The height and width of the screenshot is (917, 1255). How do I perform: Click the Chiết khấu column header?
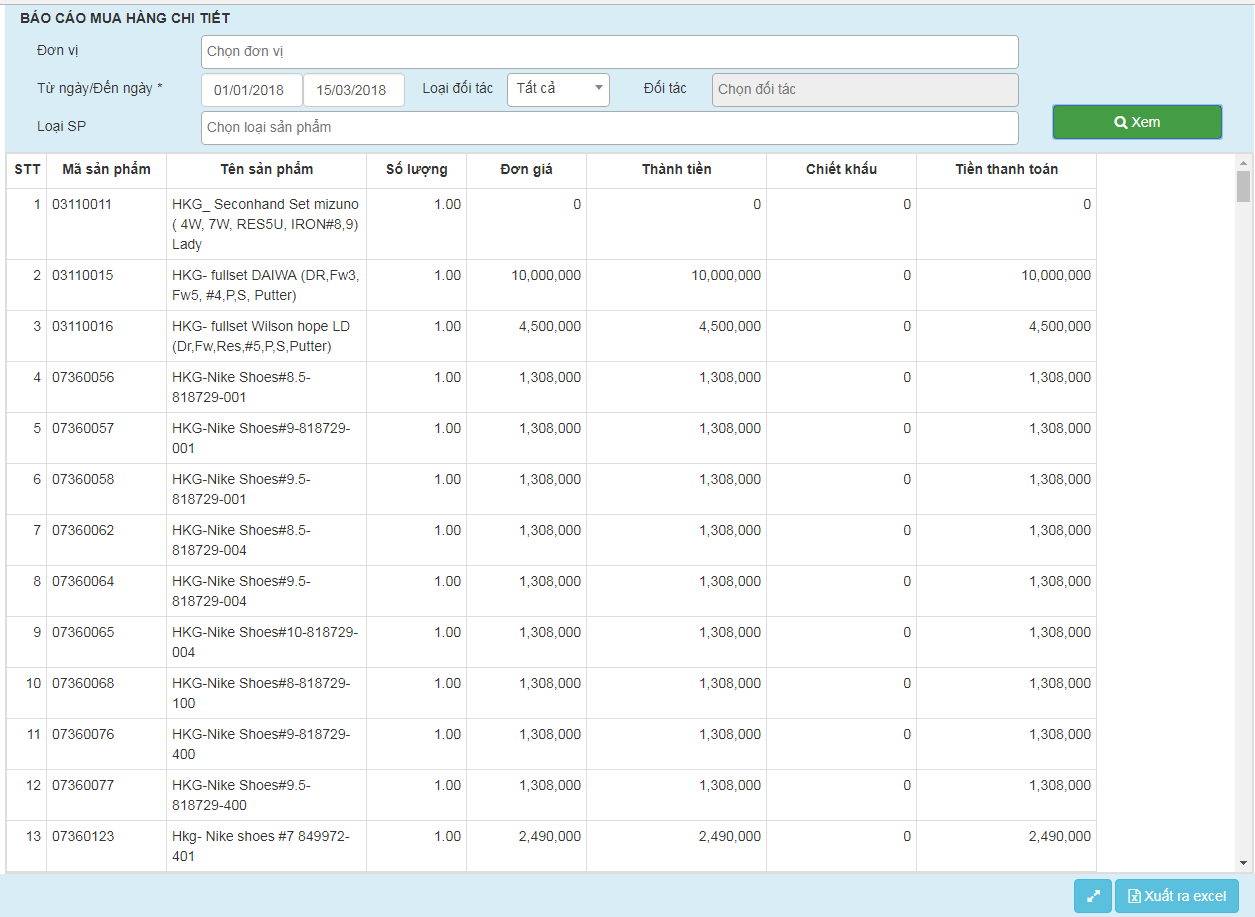click(x=841, y=170)
